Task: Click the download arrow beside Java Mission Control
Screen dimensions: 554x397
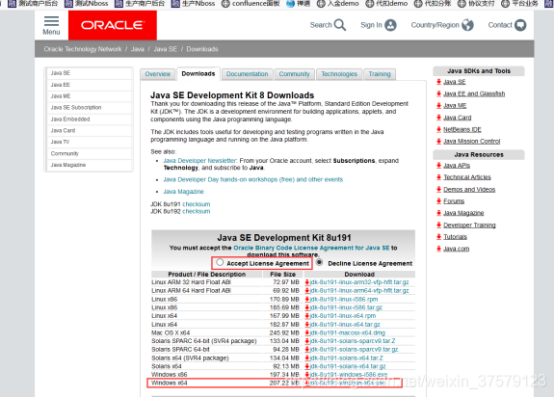Action: coord(439,141)
